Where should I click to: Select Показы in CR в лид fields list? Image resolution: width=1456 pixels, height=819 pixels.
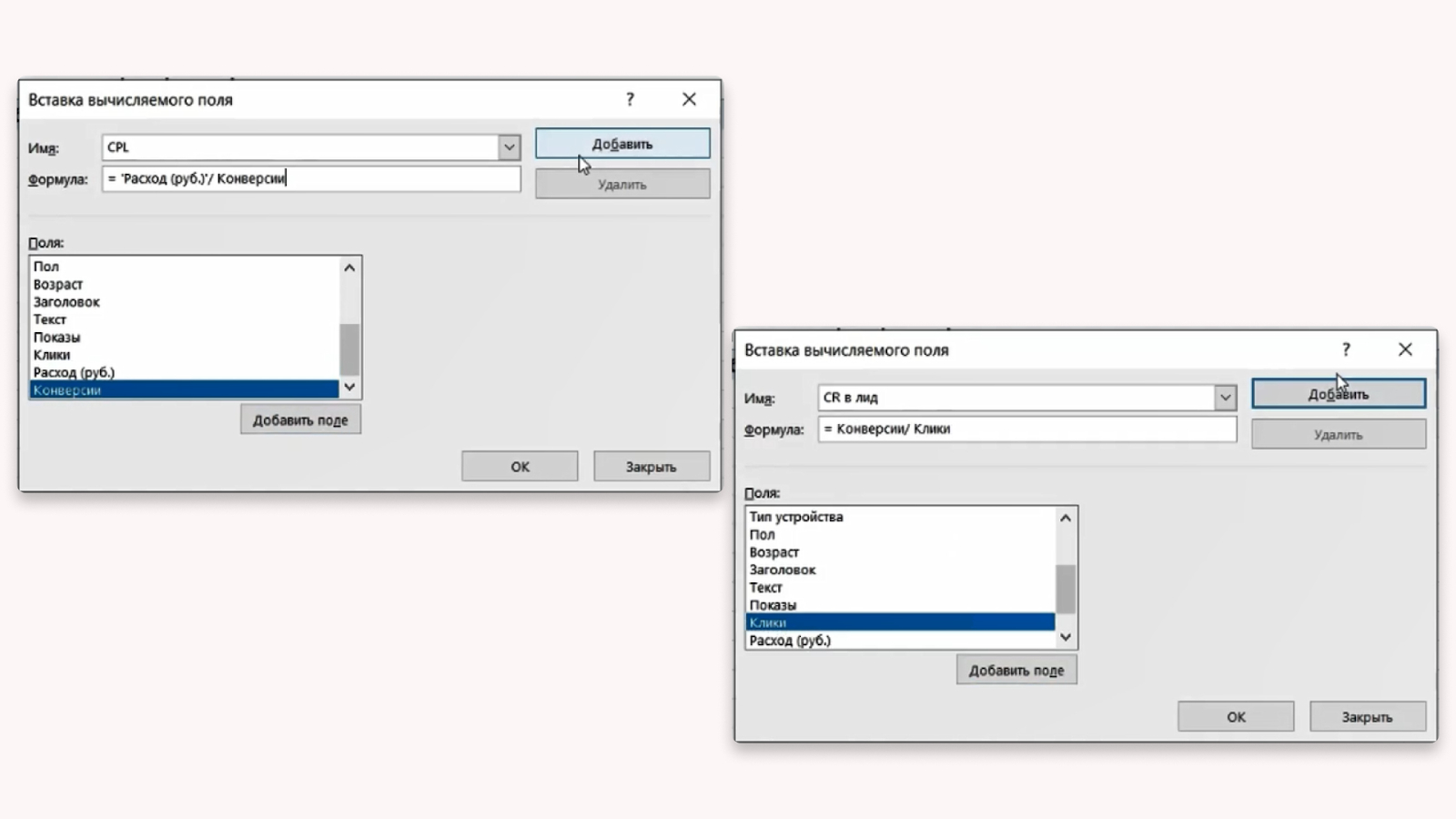pyautogui.click(x=901, y=605)
